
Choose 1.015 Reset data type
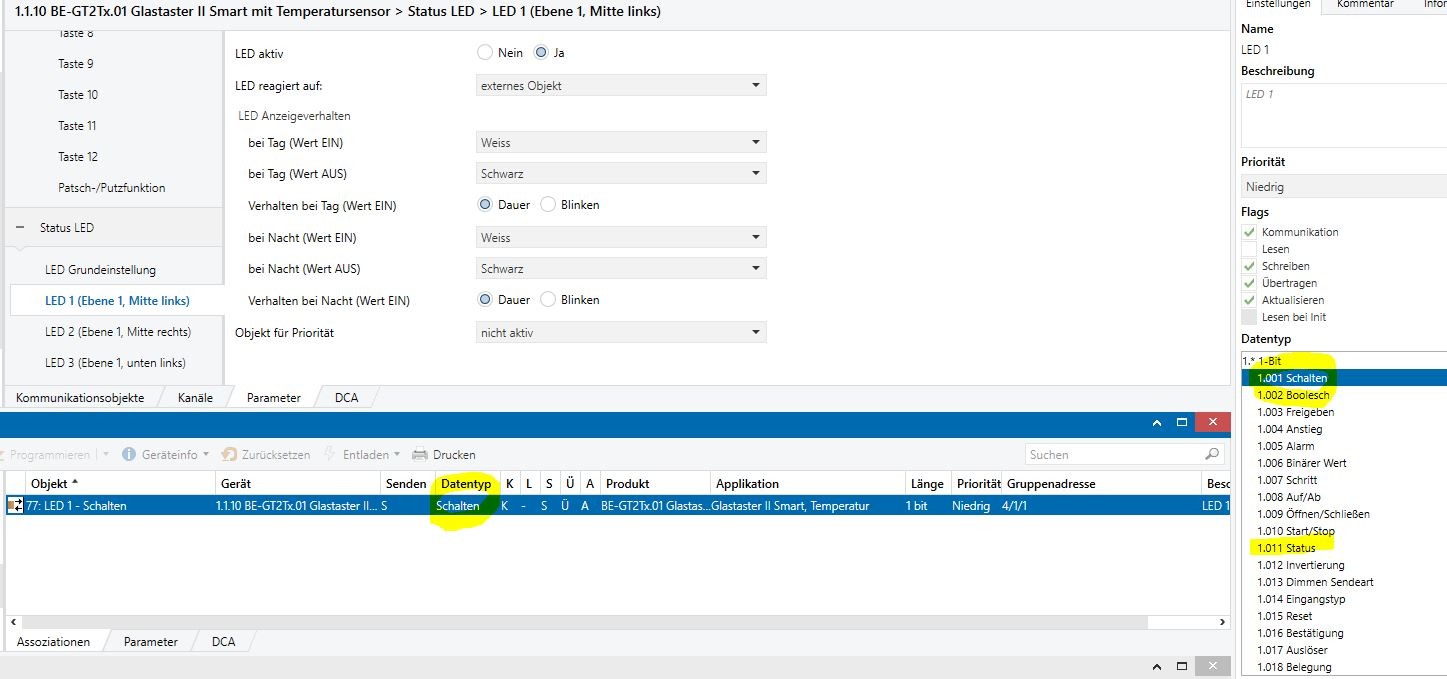click(1284, 616)
